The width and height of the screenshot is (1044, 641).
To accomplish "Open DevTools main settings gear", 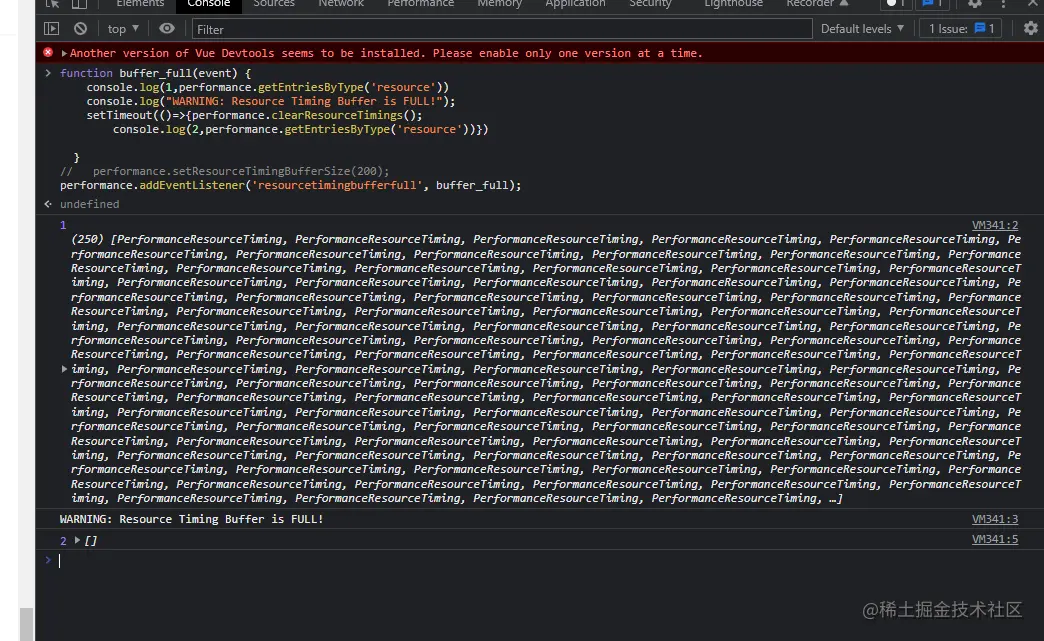I will 975,4.
